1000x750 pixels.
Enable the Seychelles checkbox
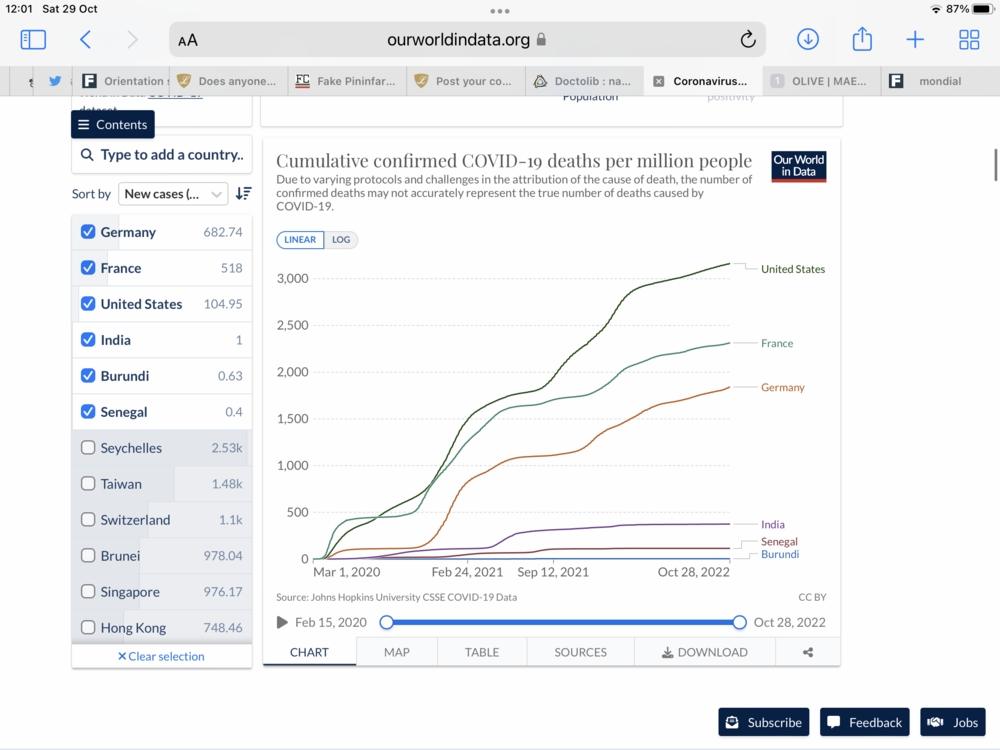(88, 448)
